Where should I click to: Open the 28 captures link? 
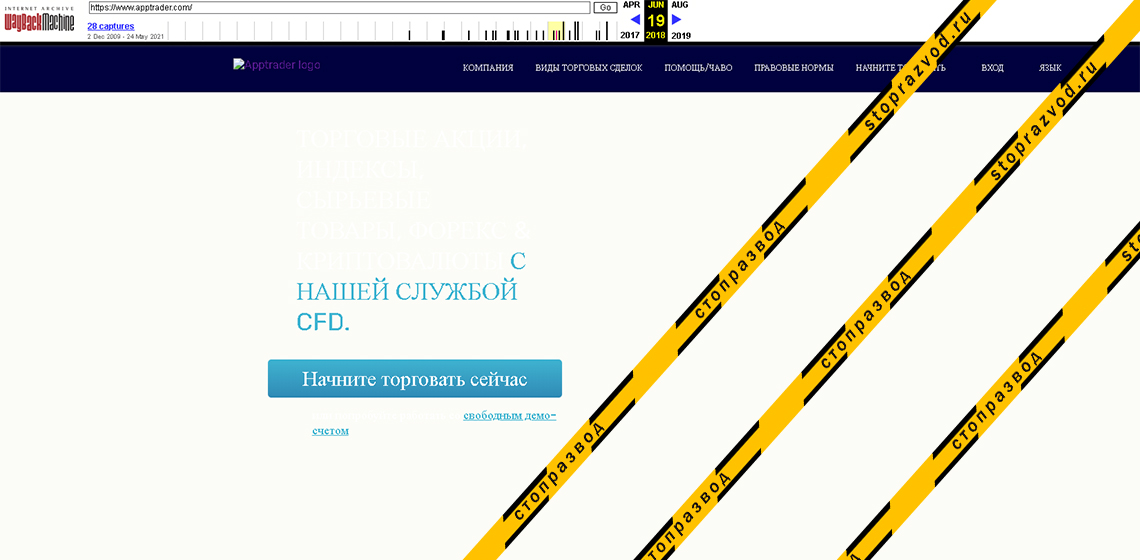(111, 26)
